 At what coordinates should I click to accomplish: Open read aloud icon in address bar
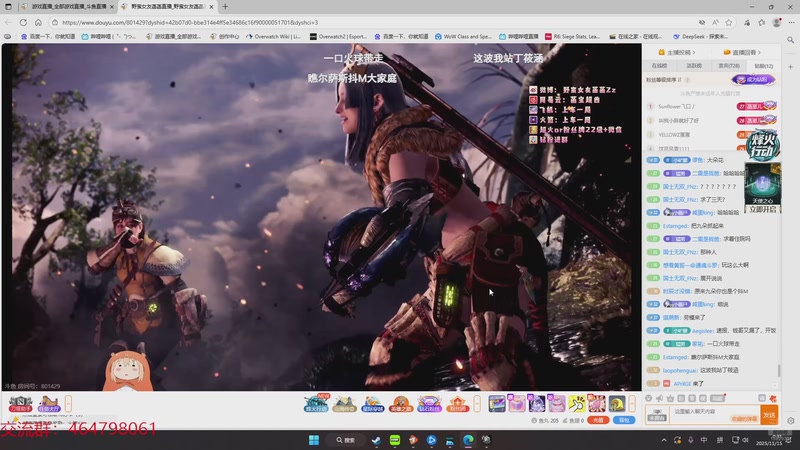(x=715, y=22)
